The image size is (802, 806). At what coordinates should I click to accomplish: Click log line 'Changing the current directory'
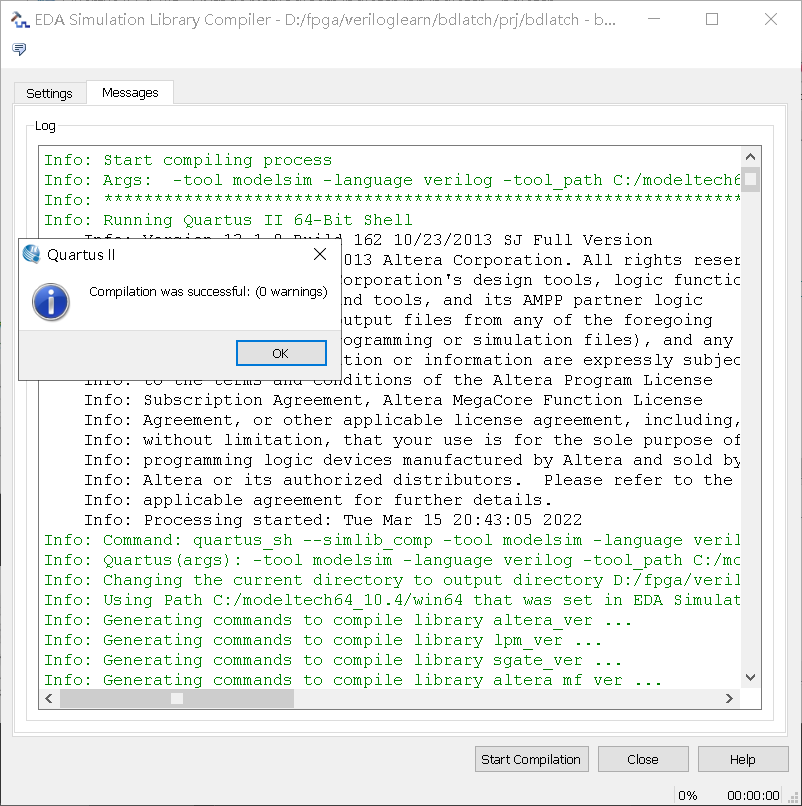click(x=392, y=580)
